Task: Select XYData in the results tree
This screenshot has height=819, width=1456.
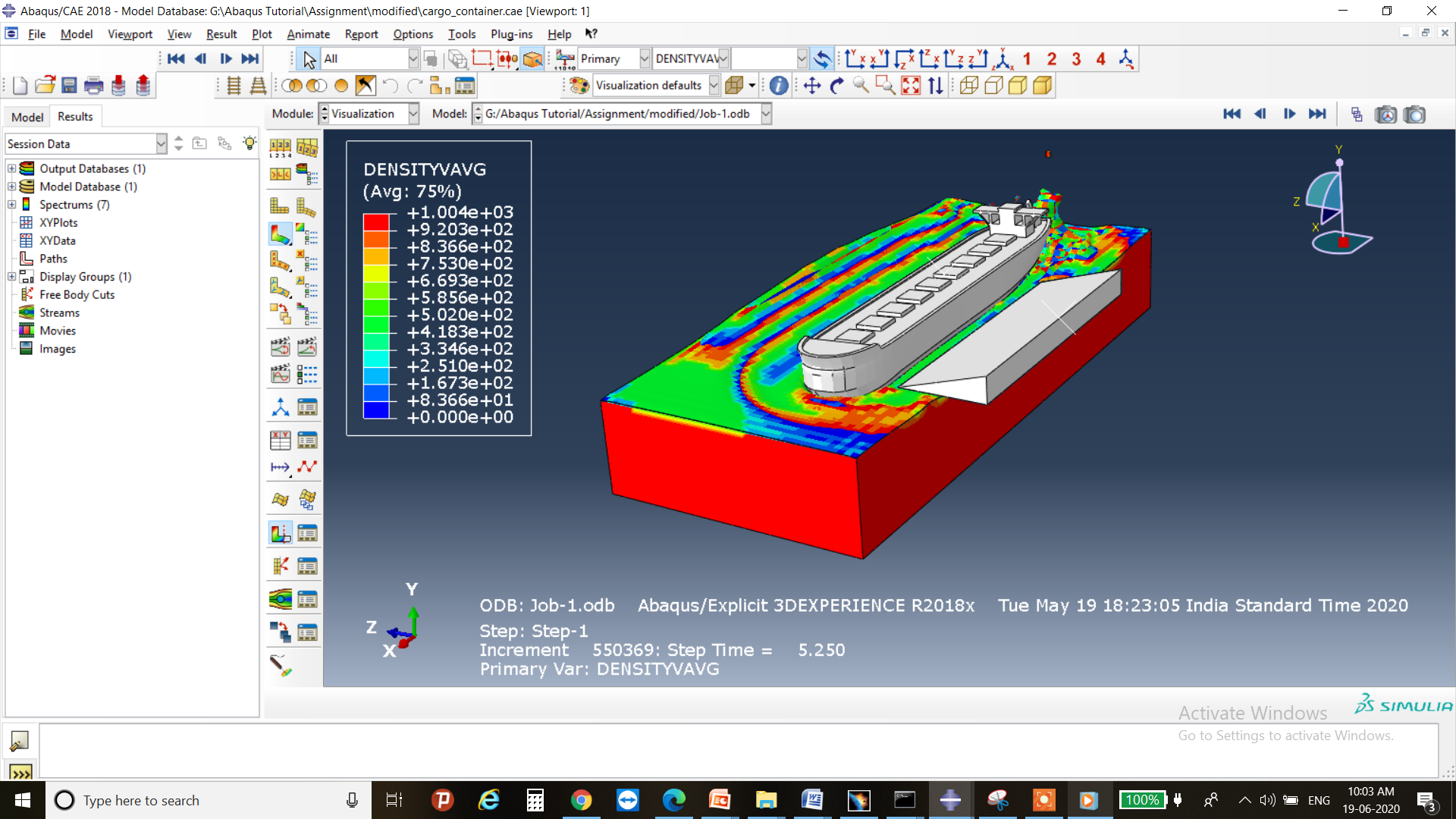Action: (x=58, y=240)
